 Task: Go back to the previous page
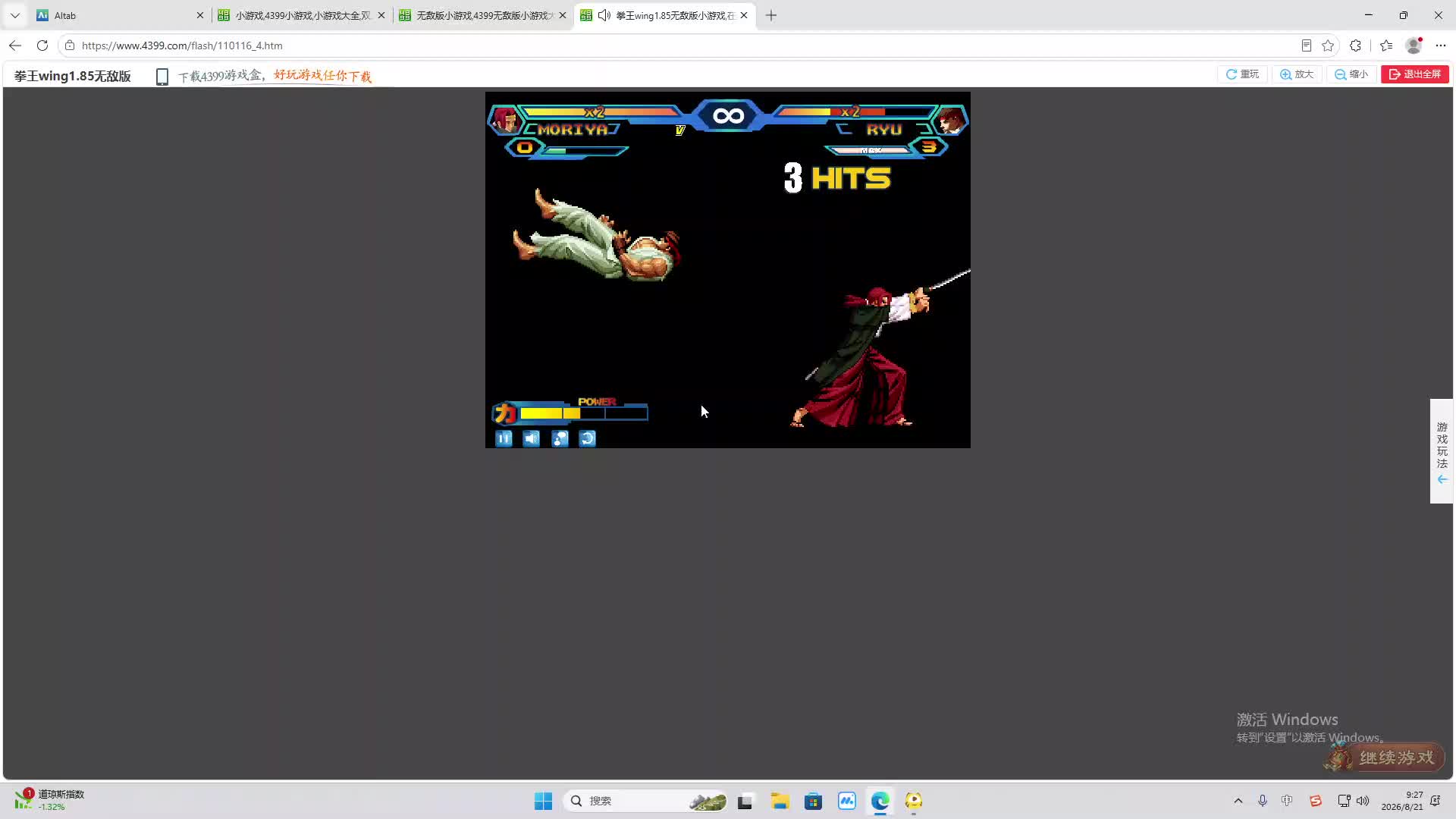[15, 45]
